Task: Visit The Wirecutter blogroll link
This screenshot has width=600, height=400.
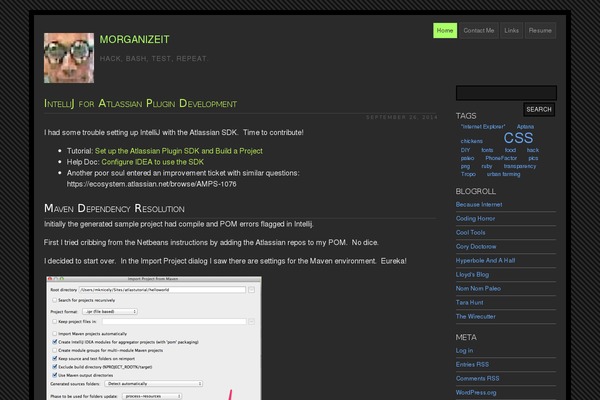Action: click(475, 317)
